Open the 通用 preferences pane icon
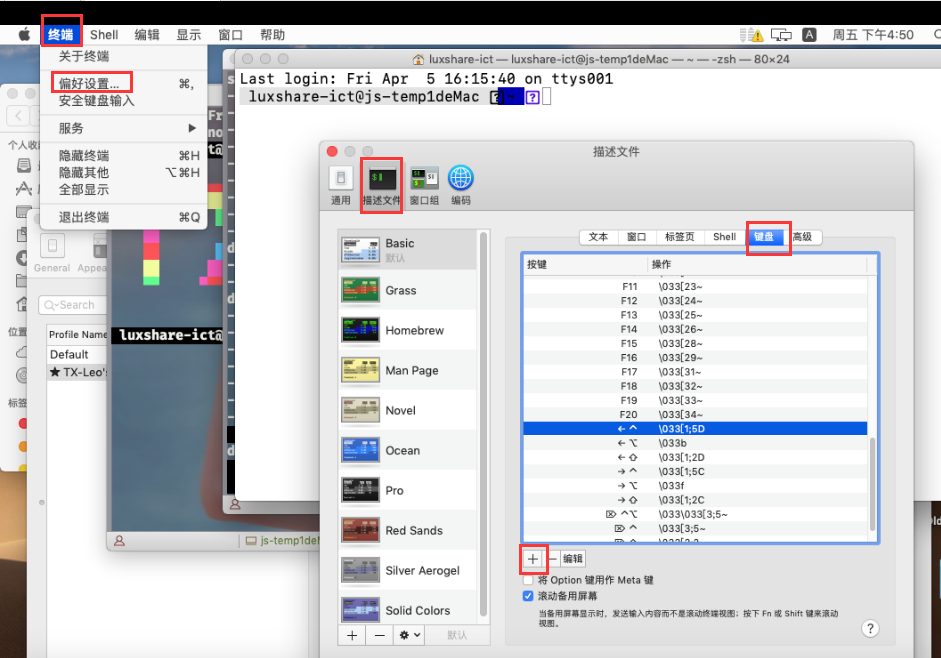The height and width of the screenshot is (658, 941). pyautogui.click(x=340, y=186)
